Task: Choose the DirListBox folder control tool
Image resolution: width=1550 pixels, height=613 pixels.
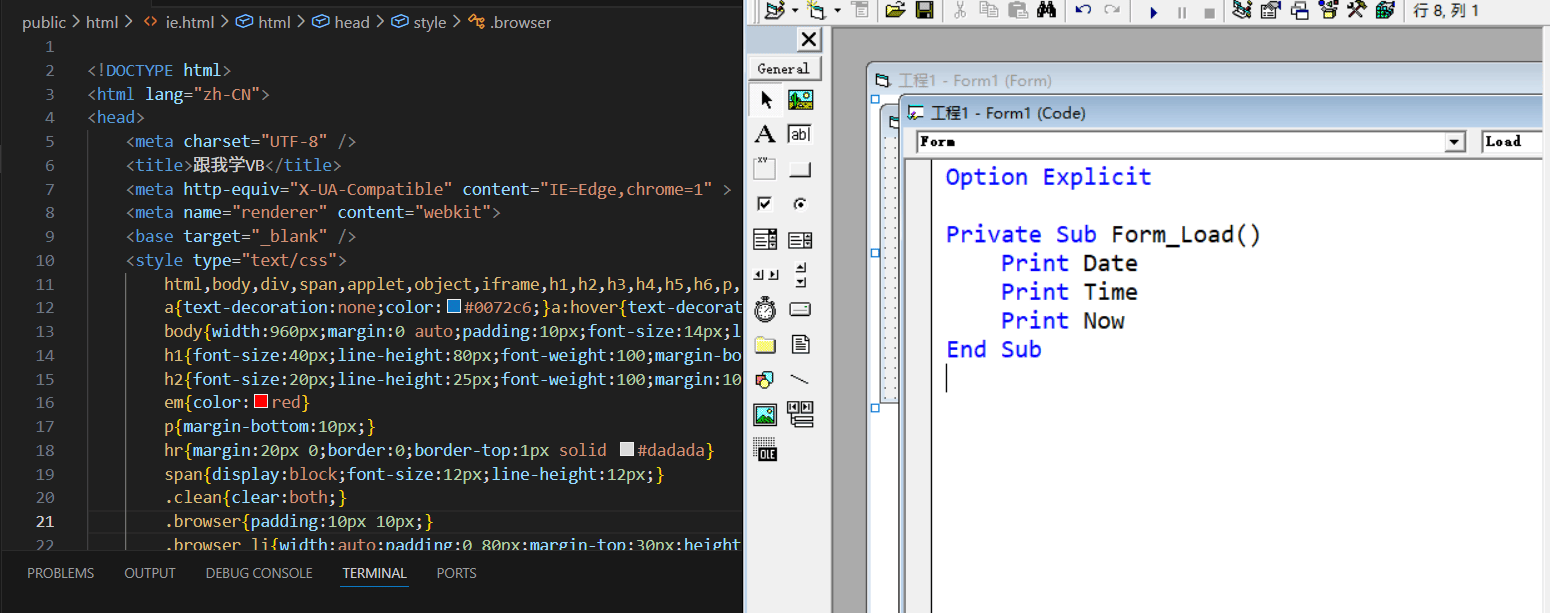Action: tap(766, 344)
